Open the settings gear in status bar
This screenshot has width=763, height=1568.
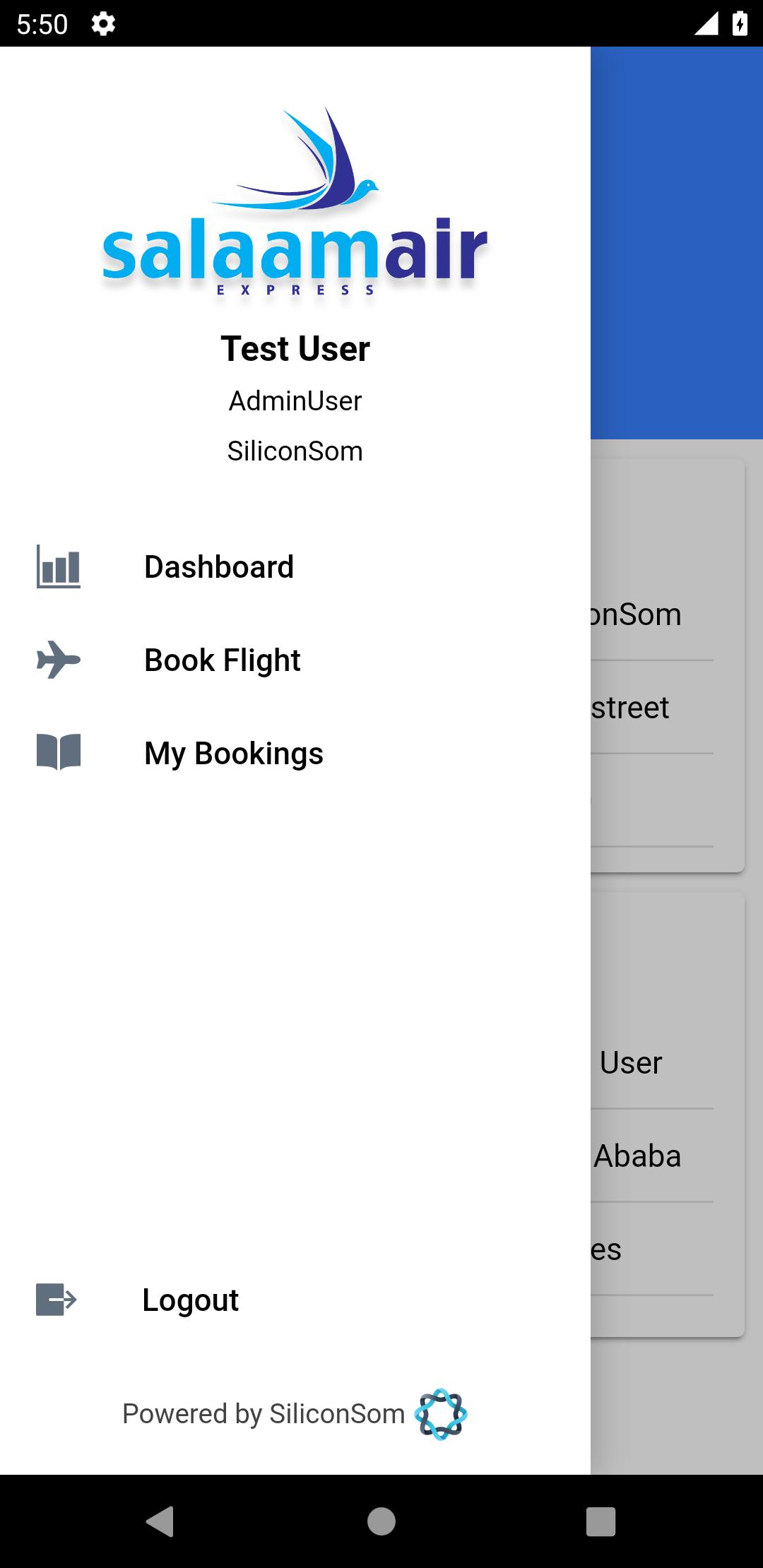103,25
